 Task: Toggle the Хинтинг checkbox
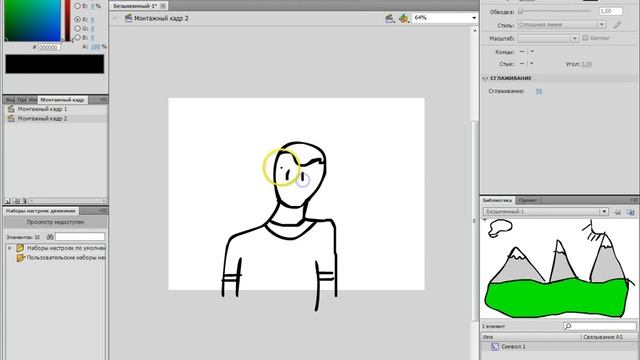coord(585,38)
